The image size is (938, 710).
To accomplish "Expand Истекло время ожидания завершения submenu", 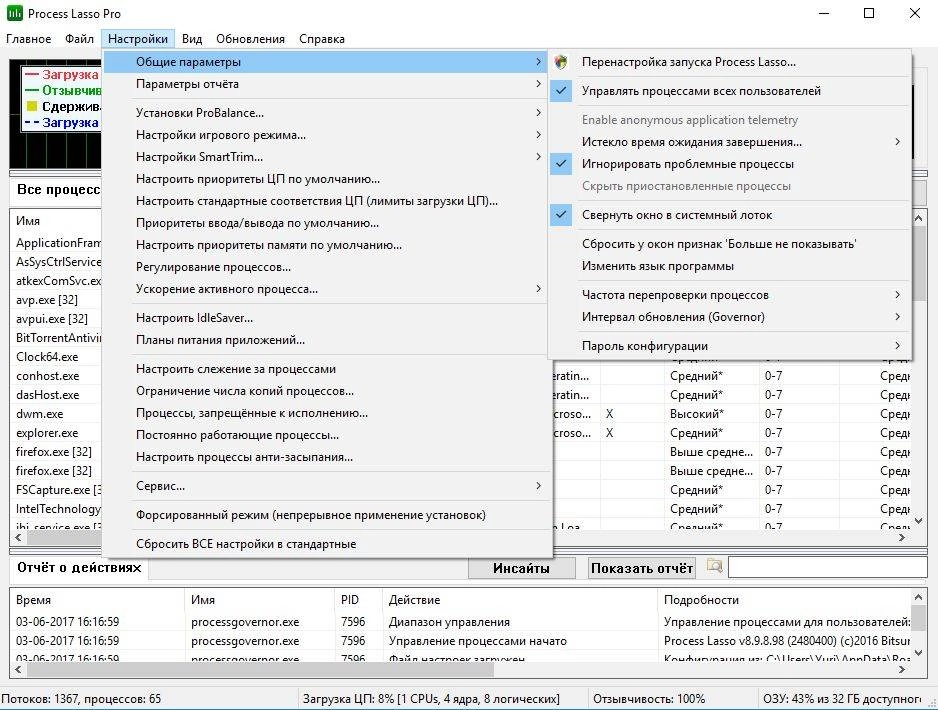I will [x=729, y=142].
